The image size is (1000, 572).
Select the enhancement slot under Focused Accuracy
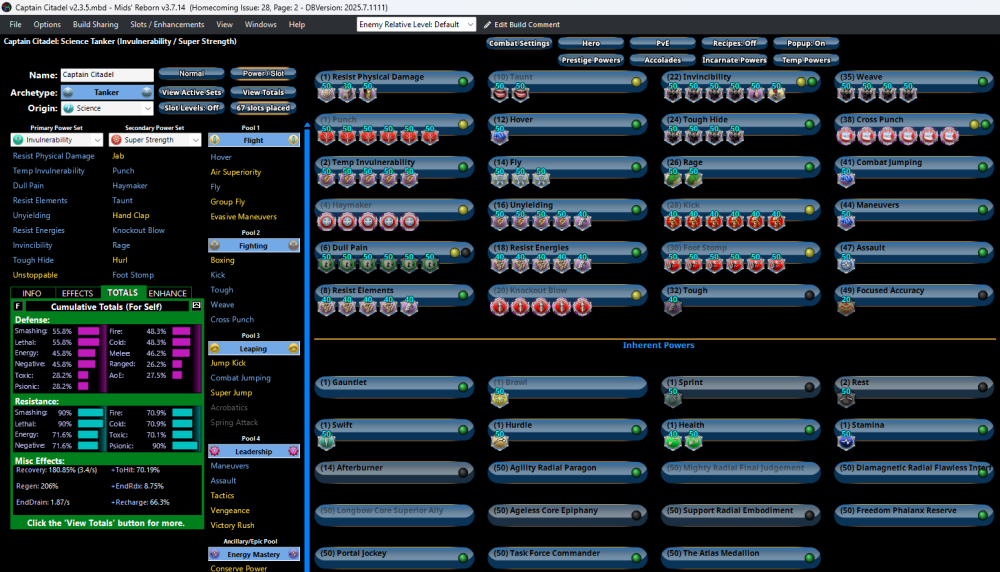(x=847, y=308)
